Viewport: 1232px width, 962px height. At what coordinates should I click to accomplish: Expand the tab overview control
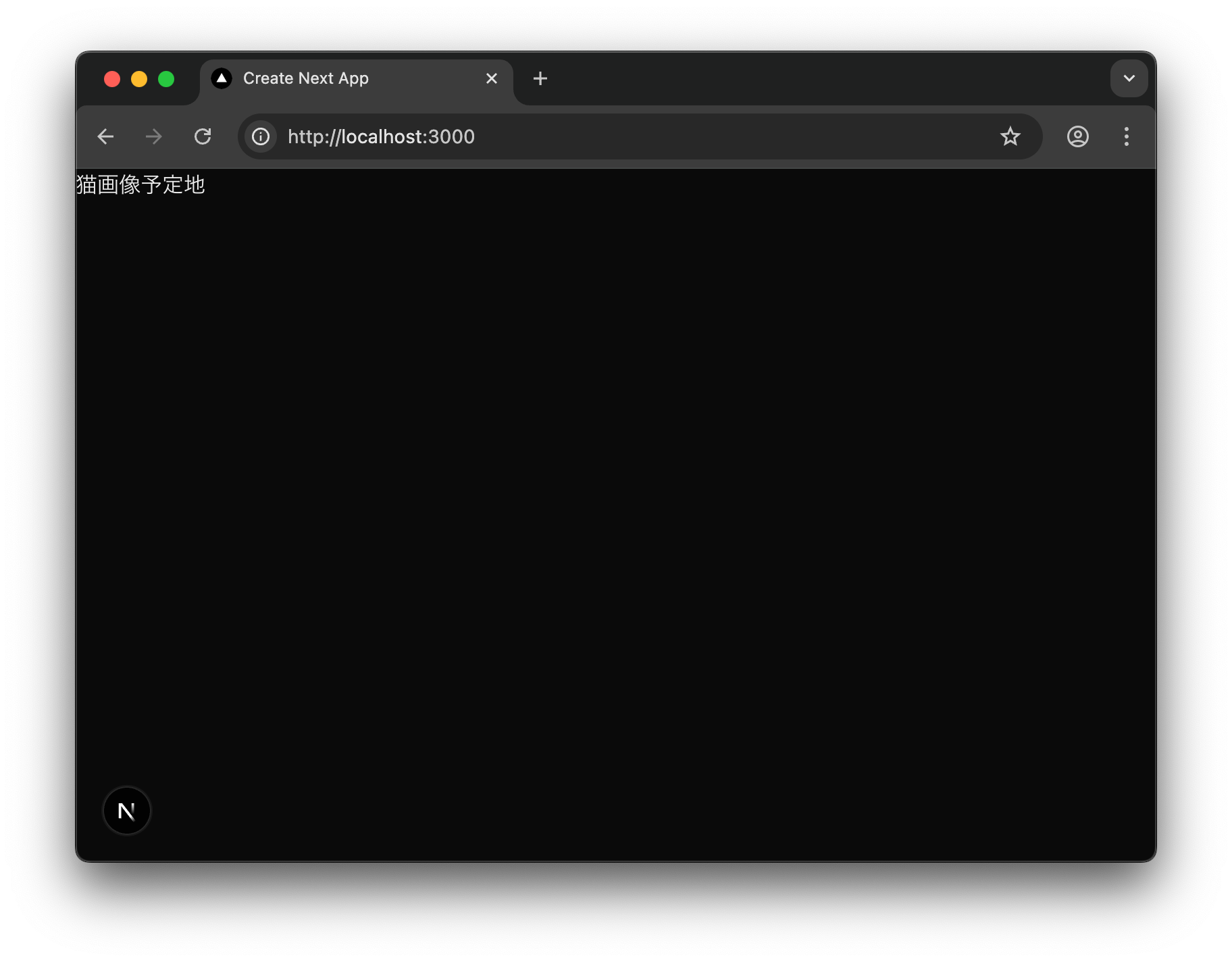coord(1128,78)
